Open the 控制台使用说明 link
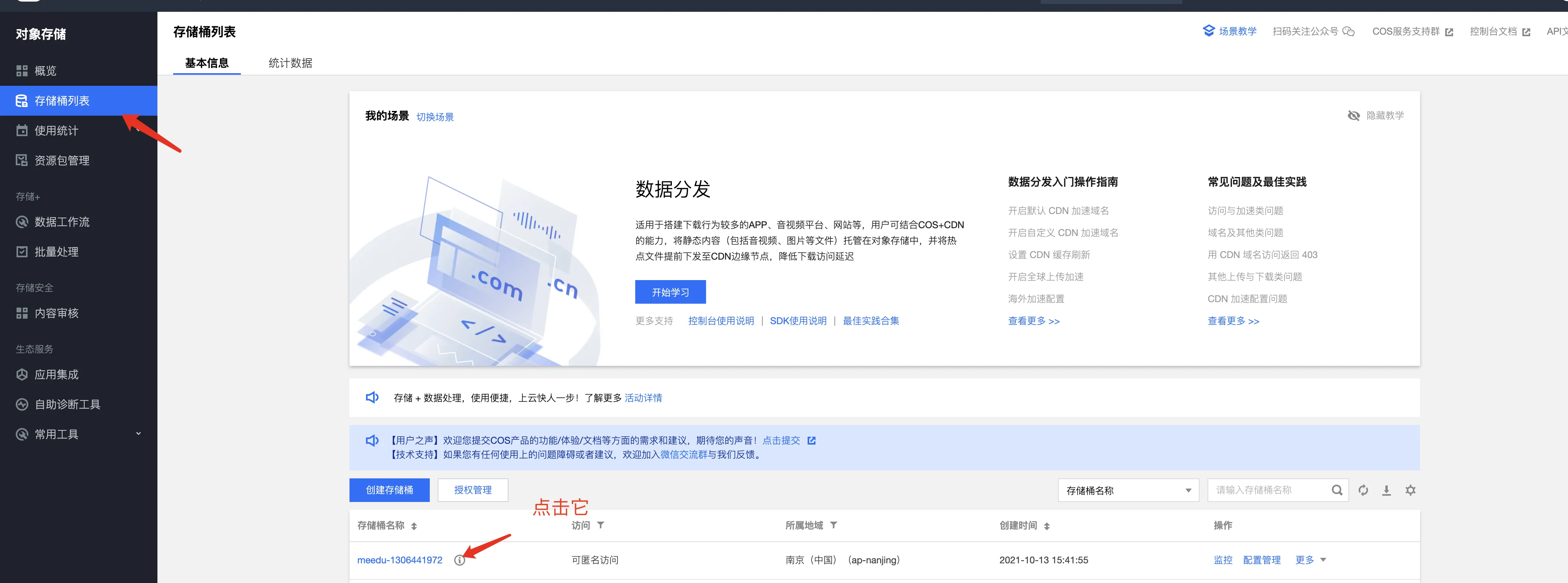1568x583 pixels. point(721,321)
